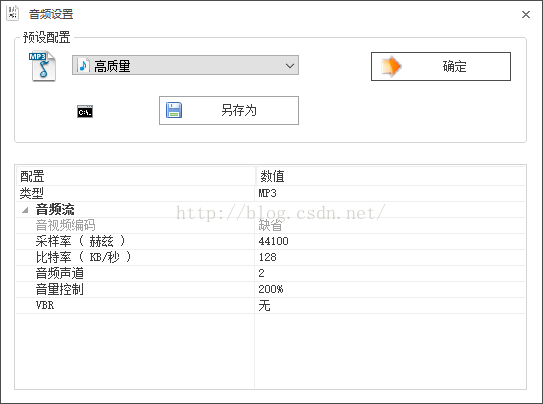Select the 采样率（赫兹）row
The width and height of the screenshot is (543, 404).
click(x=270, y=241)
